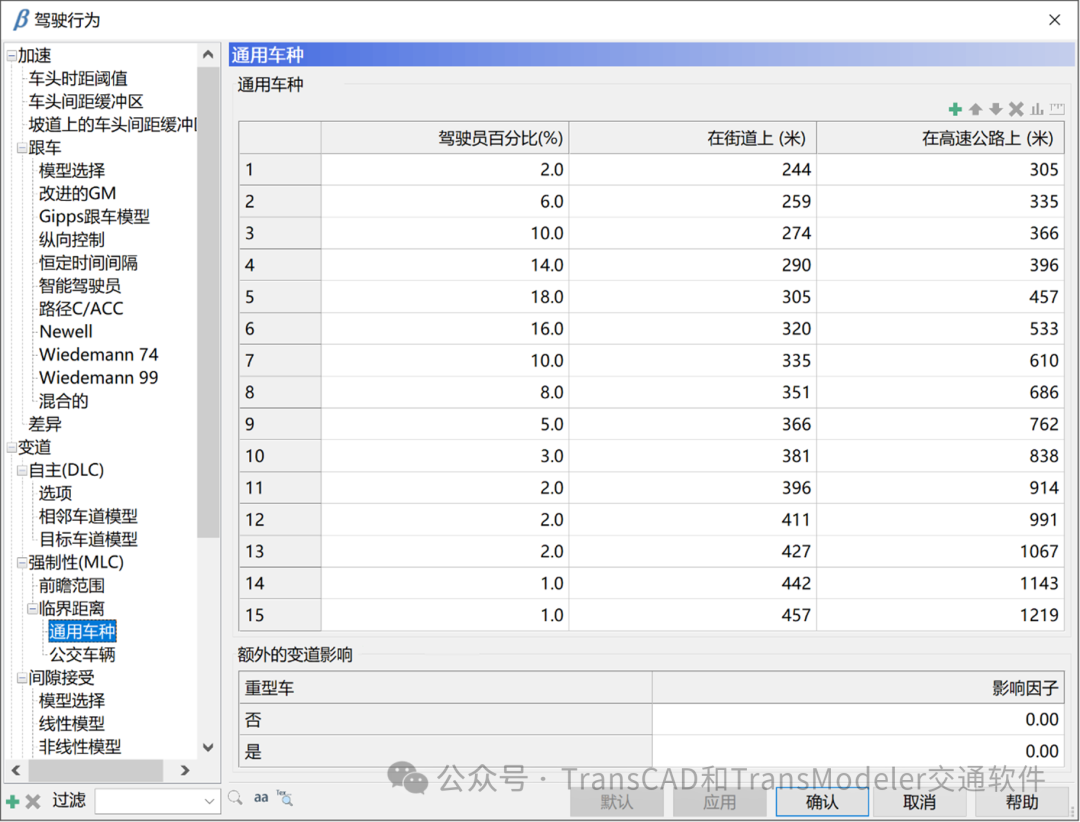Delete the selected row with the X icon

point(1016,109)
